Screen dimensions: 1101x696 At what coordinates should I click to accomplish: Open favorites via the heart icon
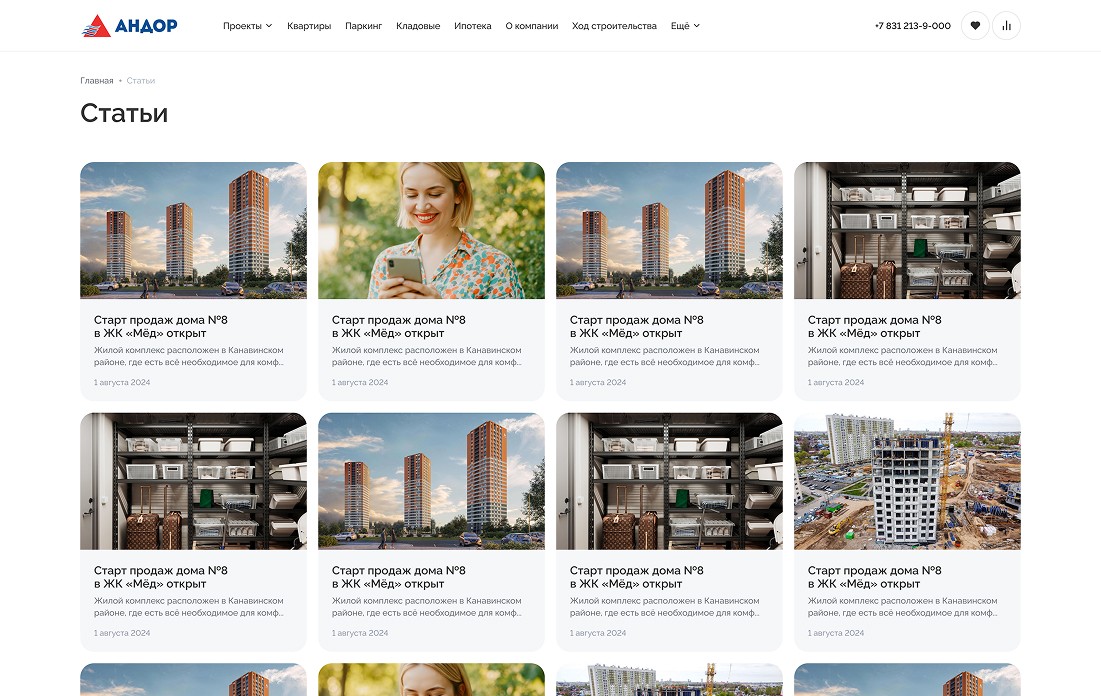click(975, 26)
